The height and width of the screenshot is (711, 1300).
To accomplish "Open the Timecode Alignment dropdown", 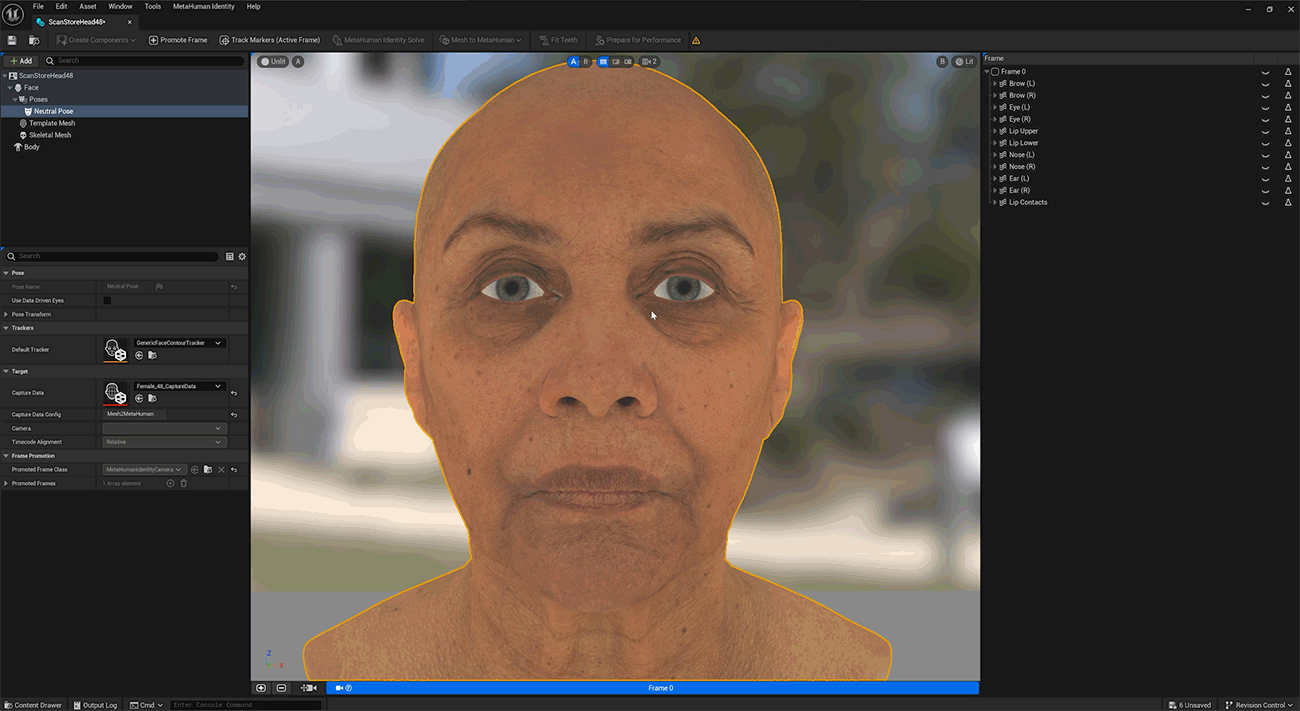I will (164, 442).
